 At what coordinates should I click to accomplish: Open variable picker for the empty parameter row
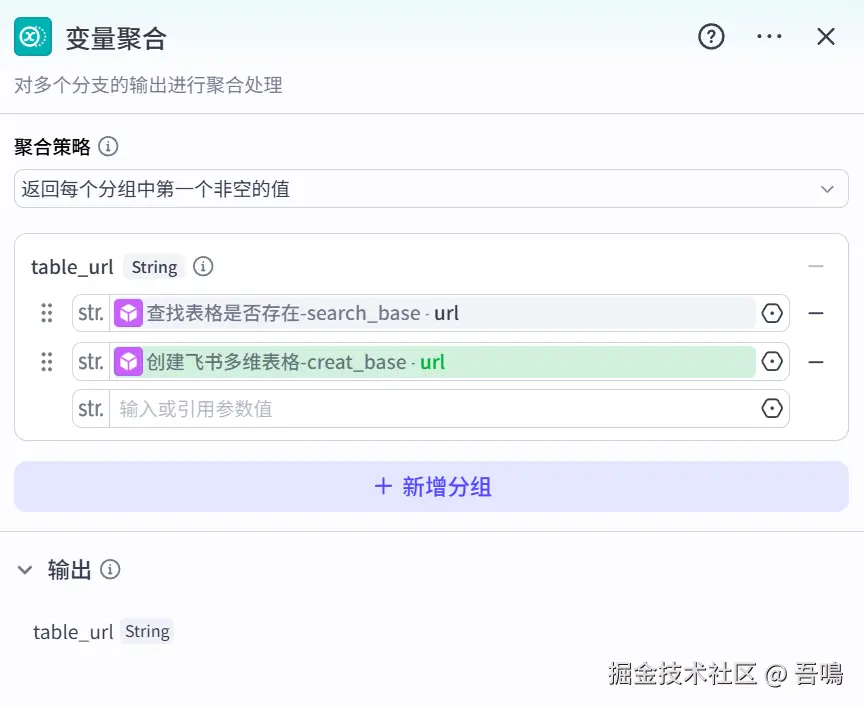pos(771,409)
